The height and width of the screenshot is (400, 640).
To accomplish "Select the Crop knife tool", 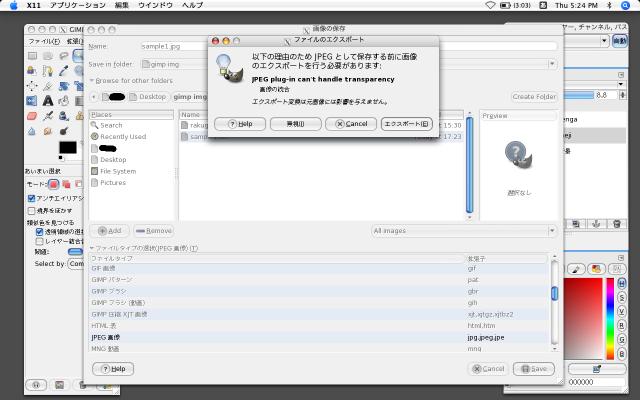I will (x=48, y=86).
